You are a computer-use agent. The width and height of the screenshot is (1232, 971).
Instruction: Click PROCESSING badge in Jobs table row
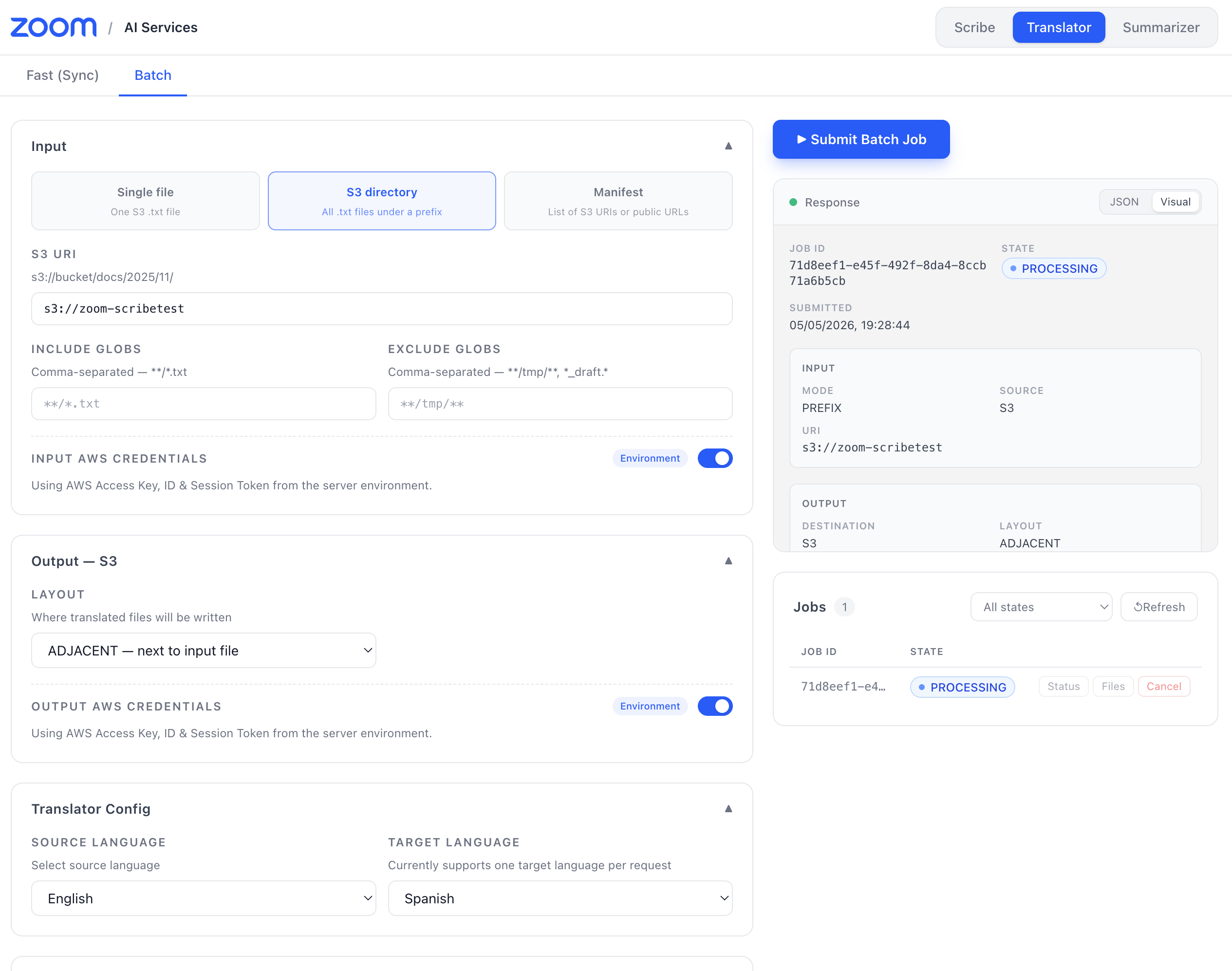pos(962,687)
